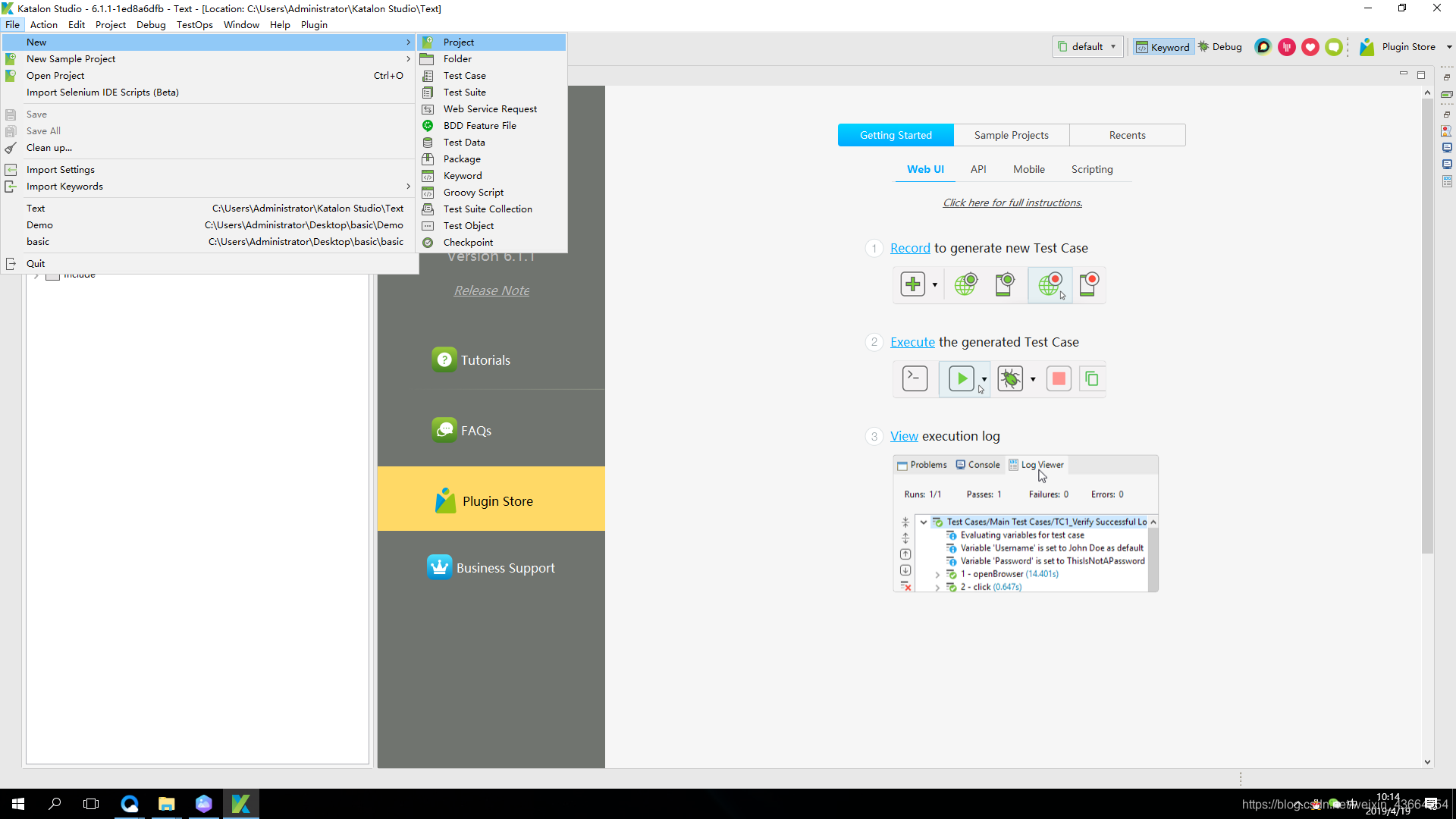Click the Spy Web globe icon
Image resolution: width=1456 pixels, height=819 pixels.
(965, 284)
